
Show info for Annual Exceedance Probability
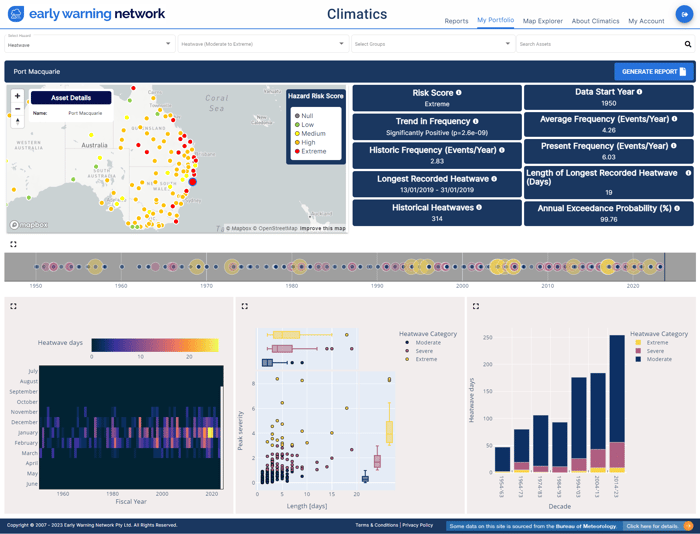tap(677, 208)
